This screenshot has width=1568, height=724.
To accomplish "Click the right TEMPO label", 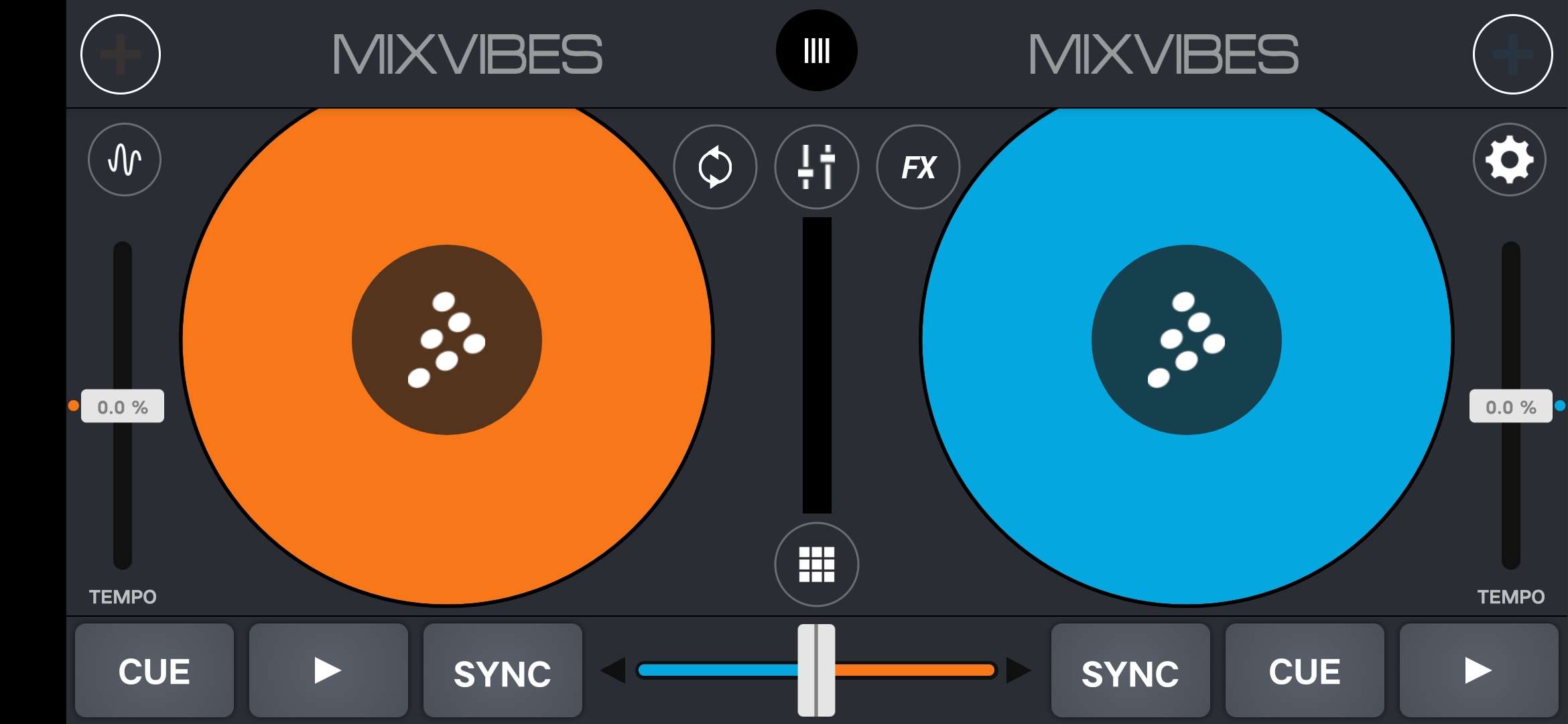I will 1511,597.
